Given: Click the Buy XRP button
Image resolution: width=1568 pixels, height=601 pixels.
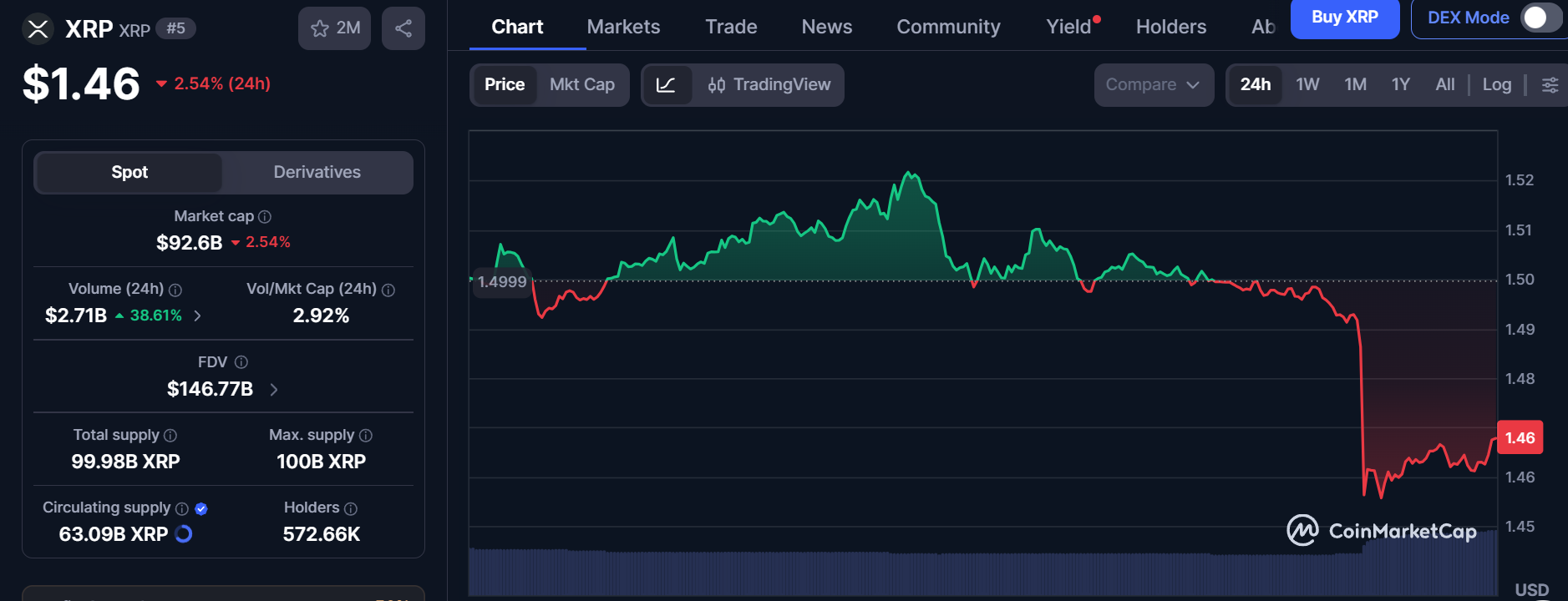Looking at the screenshot, I should [1345, 18].
